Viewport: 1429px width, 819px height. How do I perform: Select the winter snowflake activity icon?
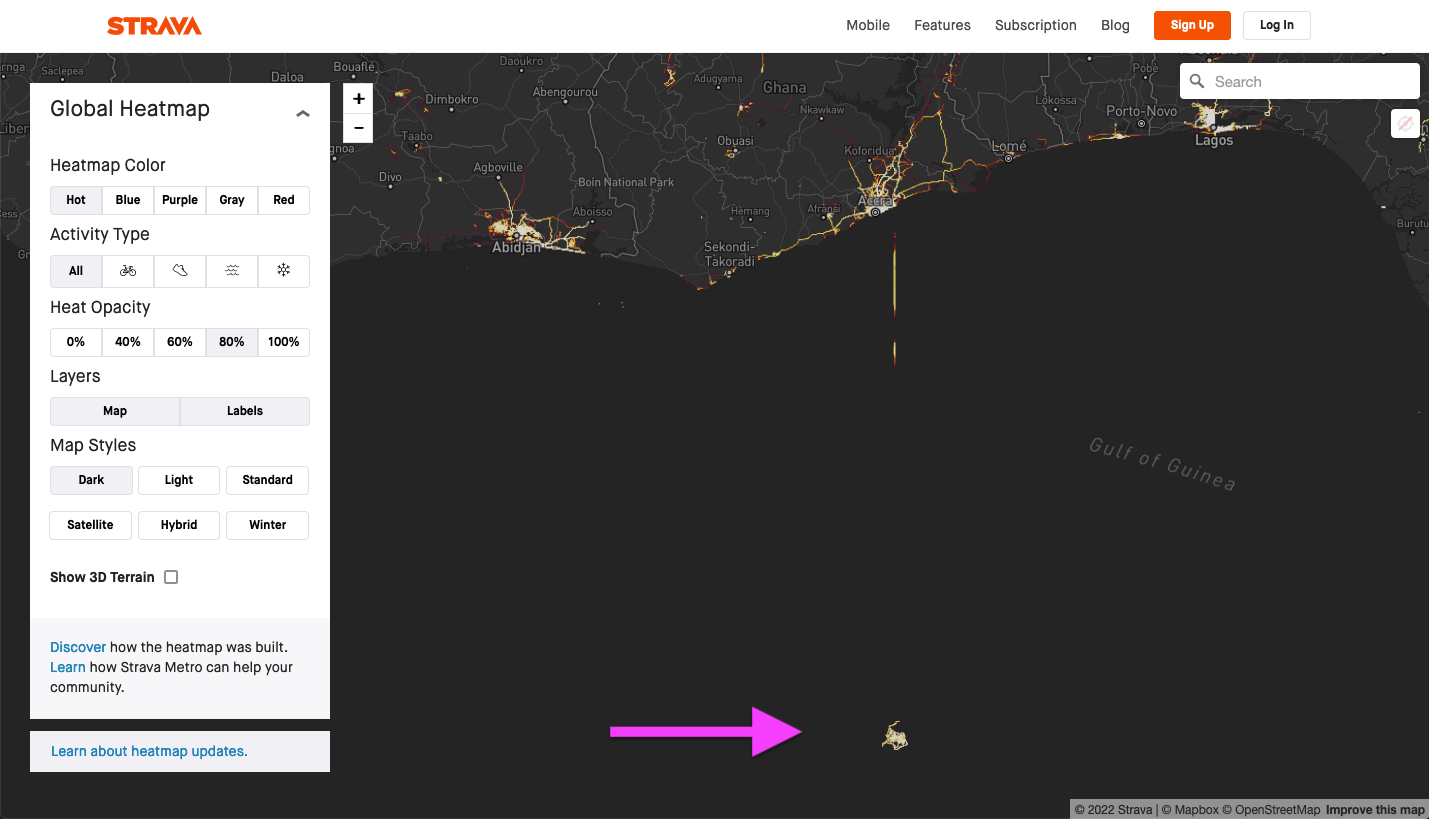click(x=284, y=271)
